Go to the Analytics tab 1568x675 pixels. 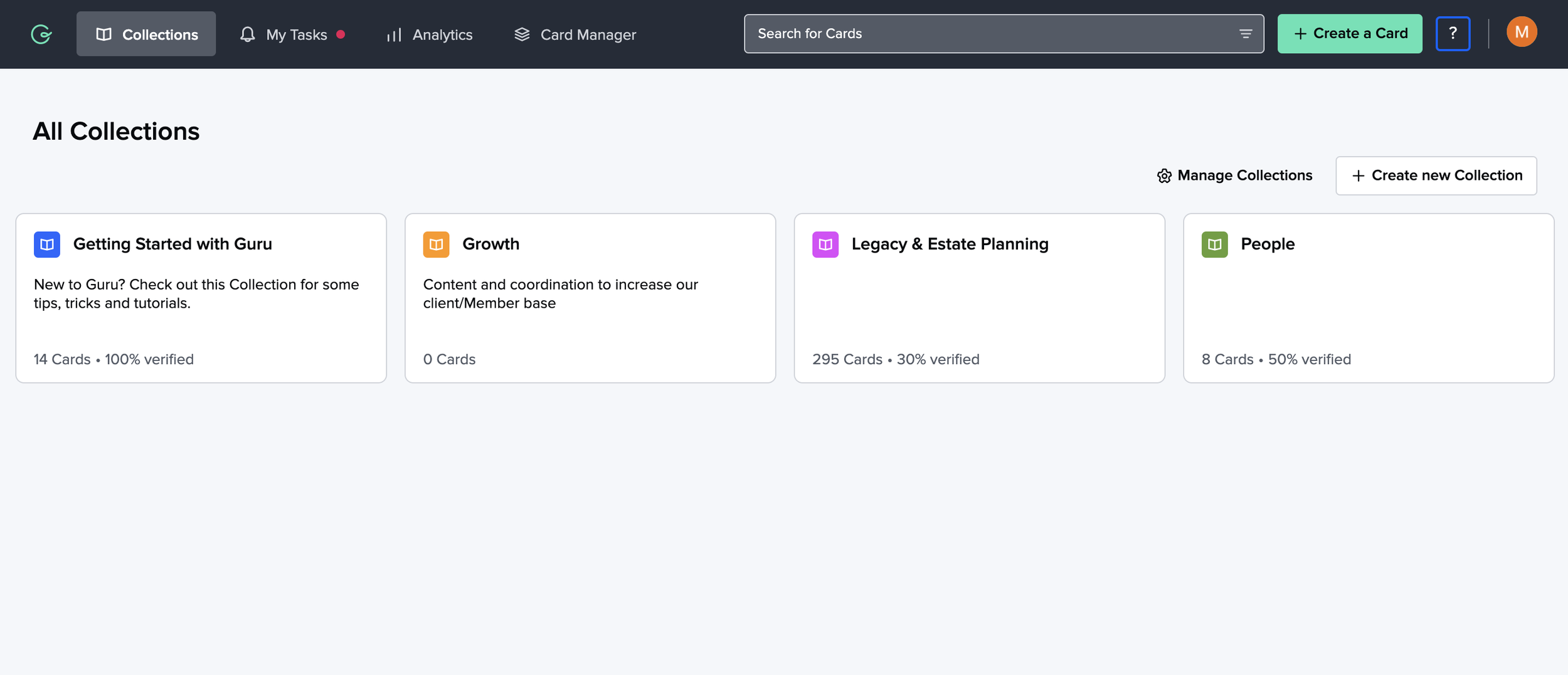click(430, 34)
